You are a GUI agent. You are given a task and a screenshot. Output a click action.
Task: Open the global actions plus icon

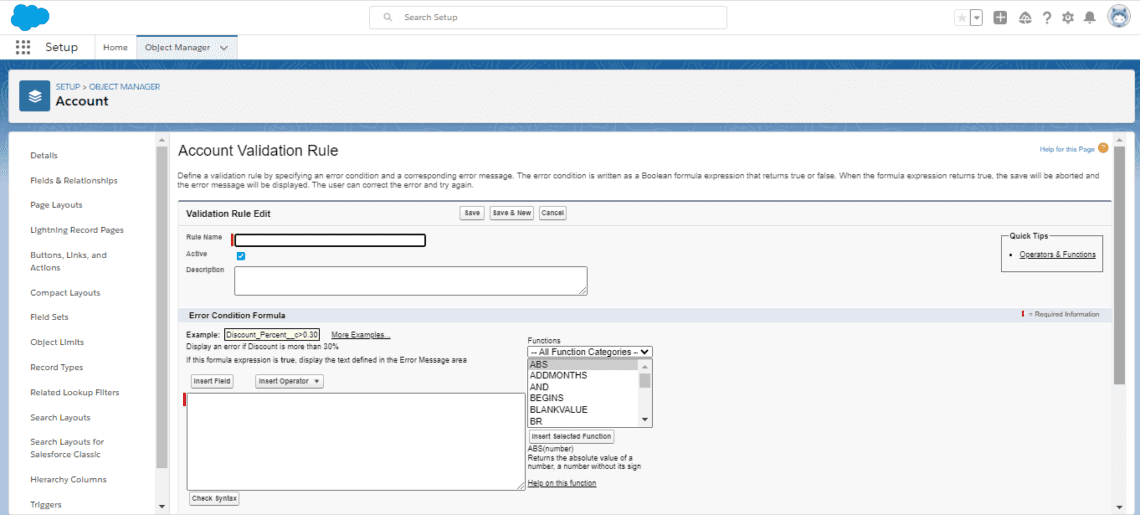(x=1000, y=17)
